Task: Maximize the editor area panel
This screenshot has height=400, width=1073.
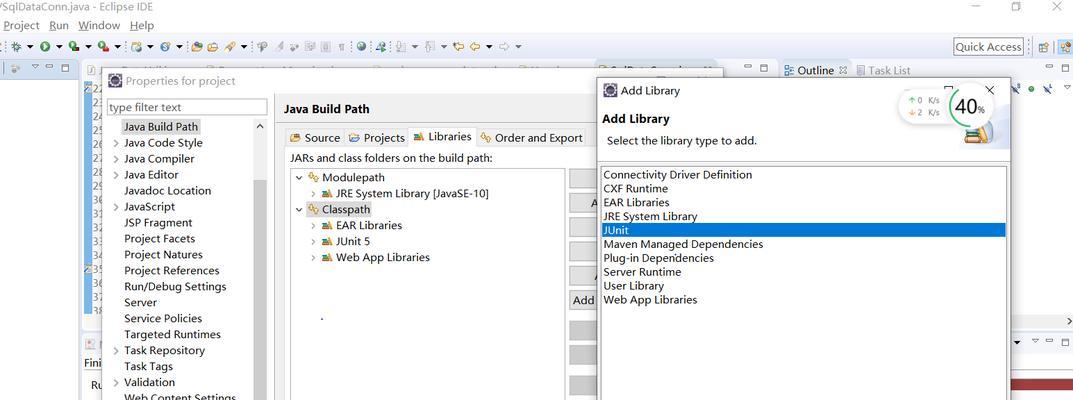Action: pyautogui.click(x=764, y=68)
